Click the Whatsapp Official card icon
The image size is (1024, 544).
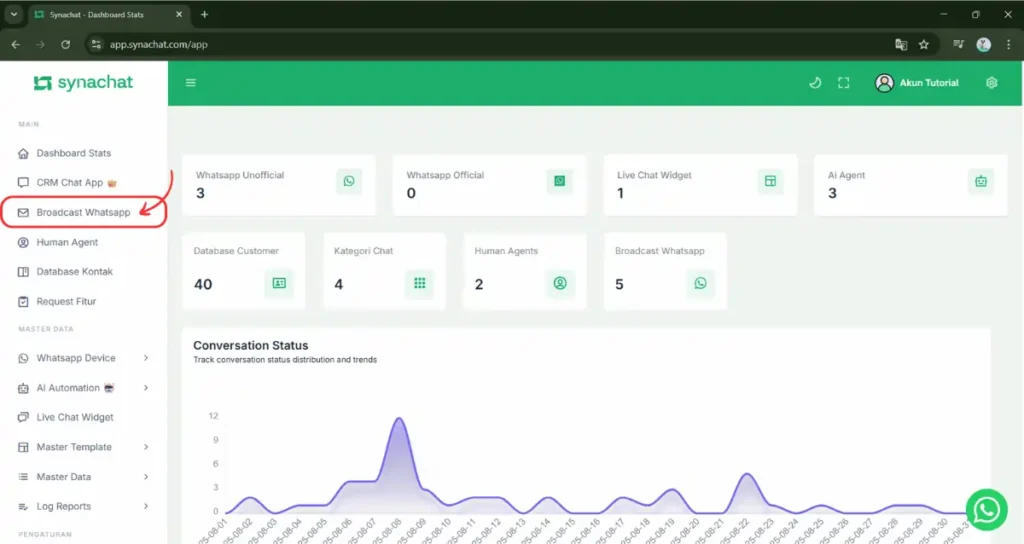(560, 181)
